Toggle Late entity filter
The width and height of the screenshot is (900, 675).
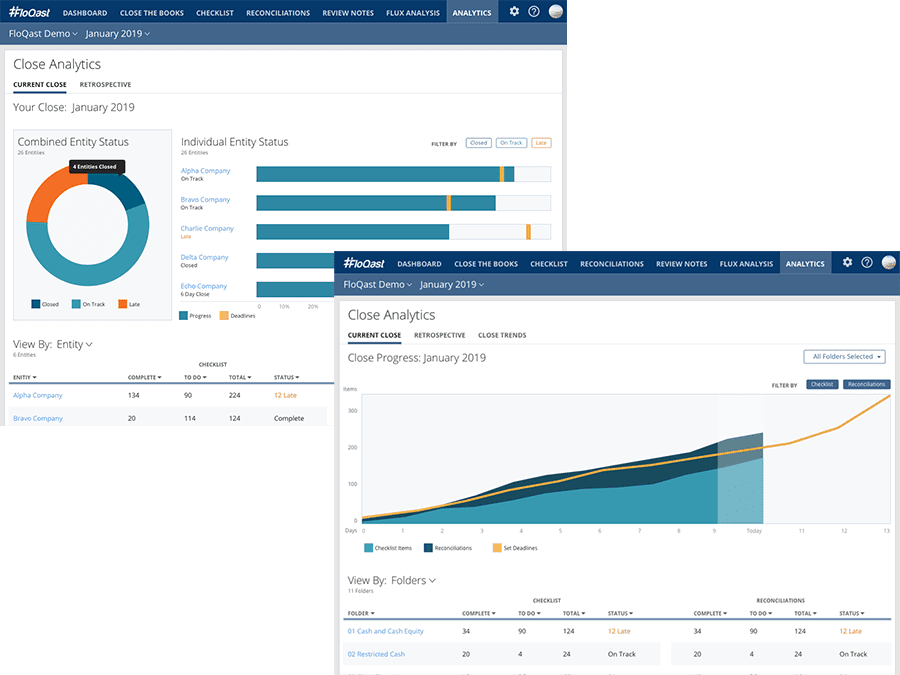pyautogui.click(x=541, y=143)
